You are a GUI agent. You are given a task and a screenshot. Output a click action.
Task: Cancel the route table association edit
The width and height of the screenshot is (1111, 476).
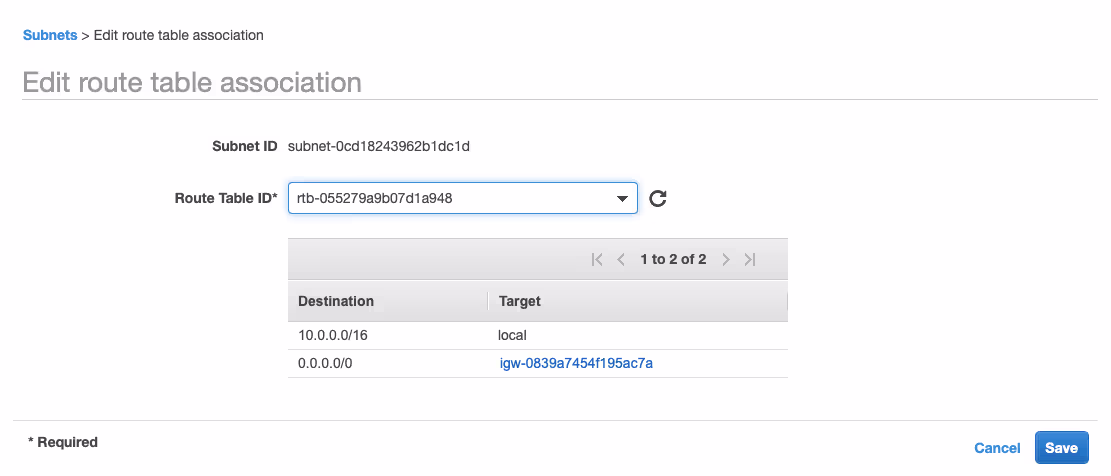tap(997, 448)
